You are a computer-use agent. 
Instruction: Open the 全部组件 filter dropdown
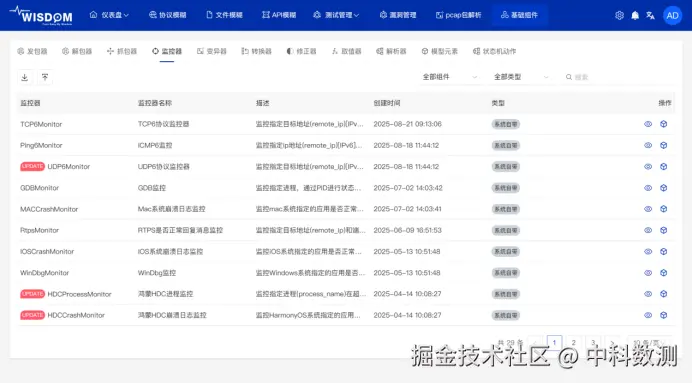pos(450,77)
